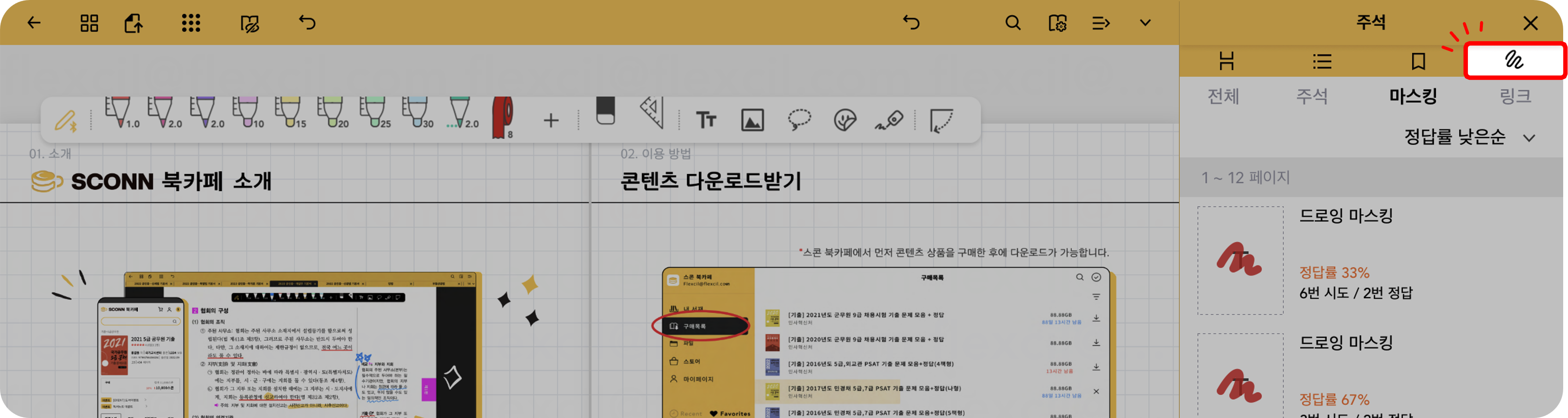Select the pen-and-tag link tool
Image resolution: width=1568 pixels, height=418 pixels.
pyautogui.click(x=889, y=120)
